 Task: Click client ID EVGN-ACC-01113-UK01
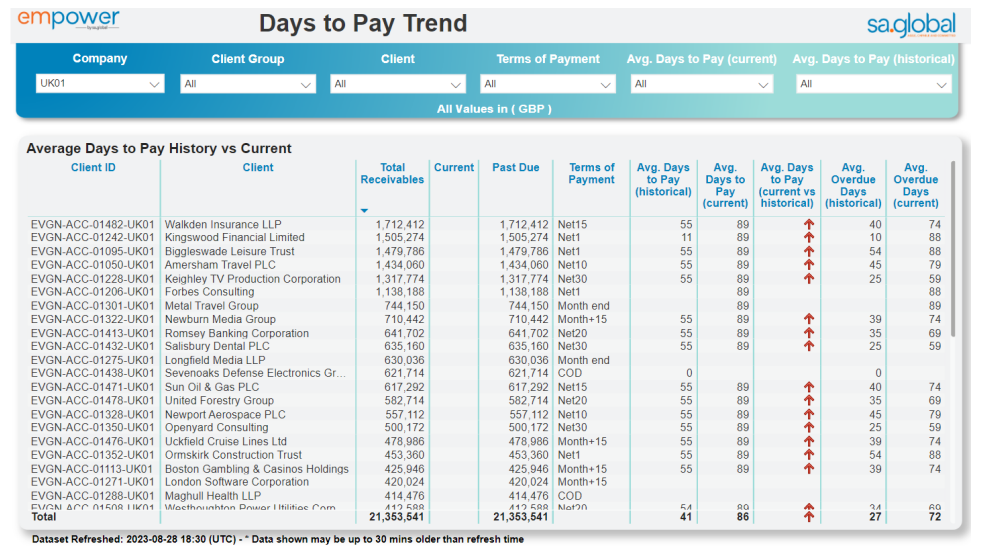pyautogui.click(x=93, y=469)
